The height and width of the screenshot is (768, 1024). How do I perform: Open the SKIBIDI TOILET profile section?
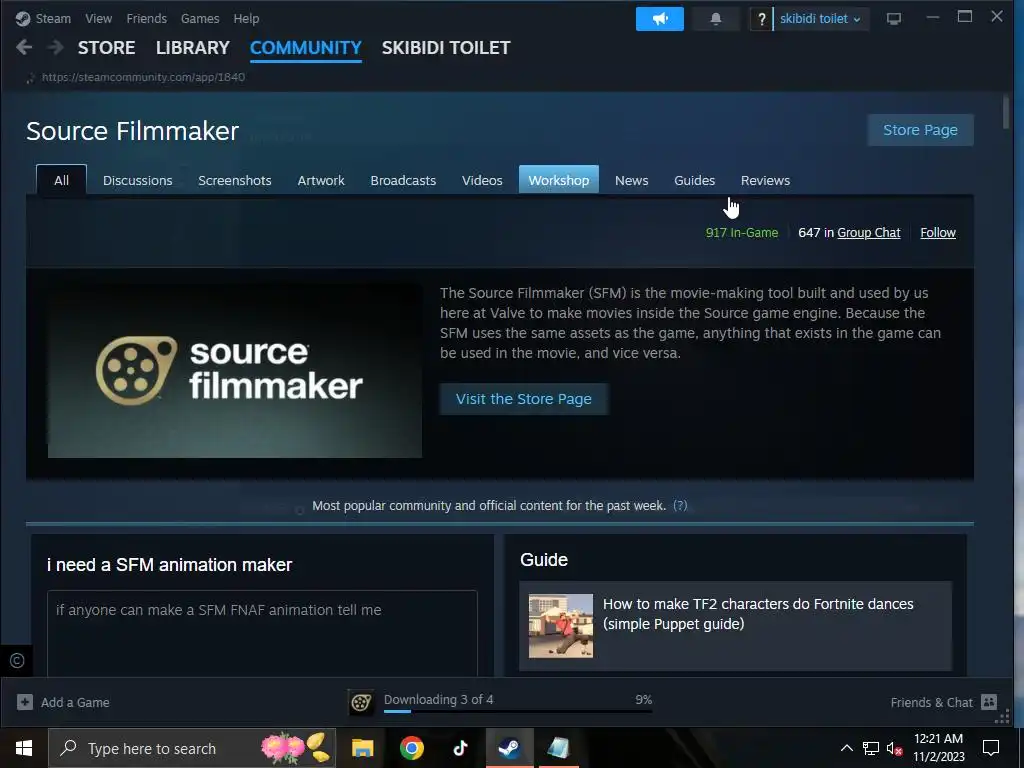pos(446,48)
